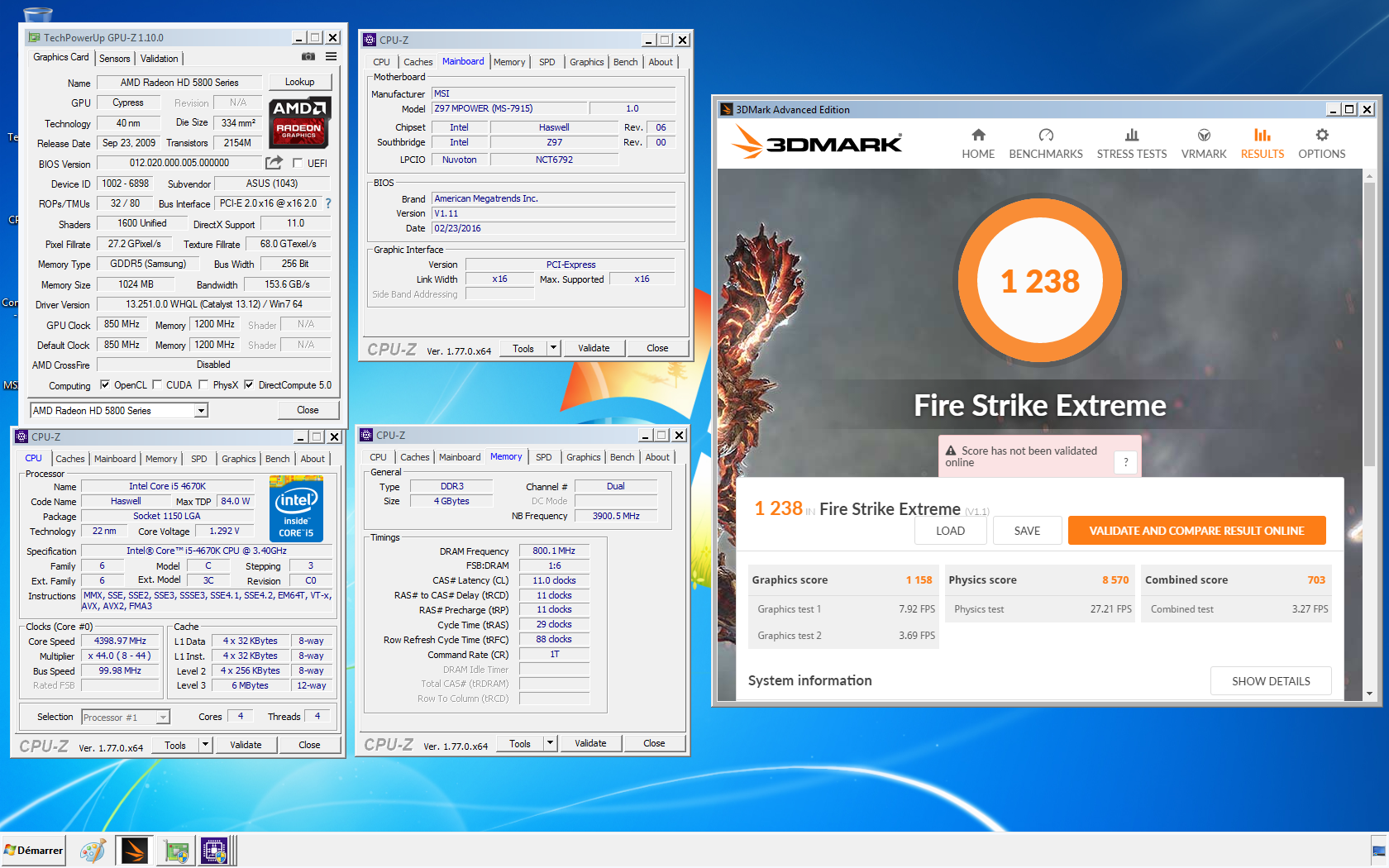This screenshot has height=868, width=1389.
Task: Toggle the UEFI checkbox in GPU-Z
Action: point(298,163)
